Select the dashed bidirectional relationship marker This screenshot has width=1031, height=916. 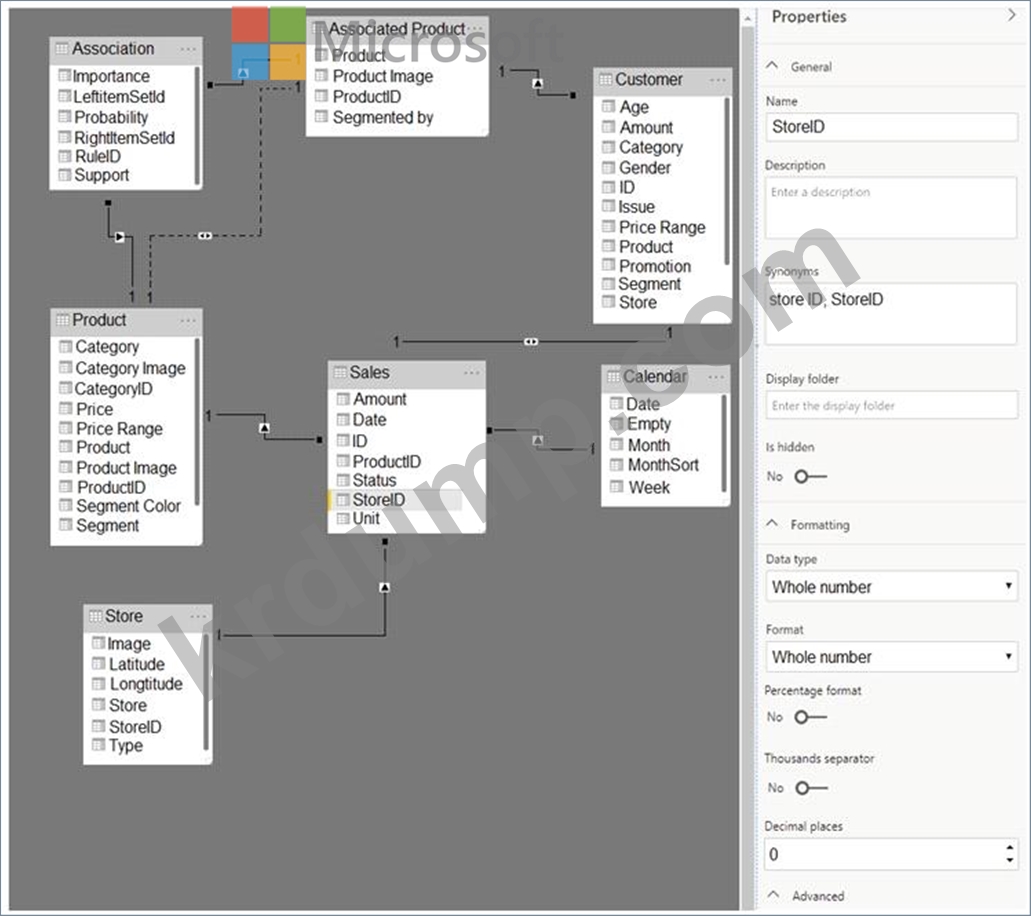point(205,235)
